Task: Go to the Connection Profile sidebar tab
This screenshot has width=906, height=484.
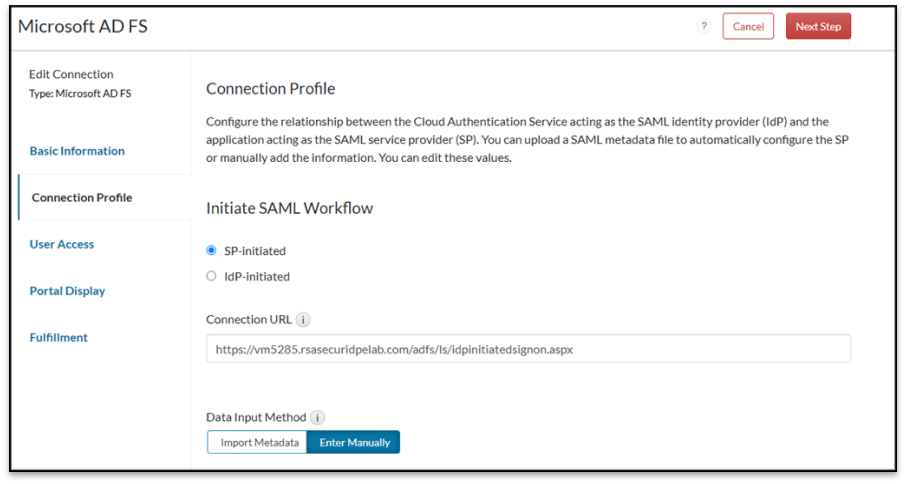Action: tap(82, 198)
